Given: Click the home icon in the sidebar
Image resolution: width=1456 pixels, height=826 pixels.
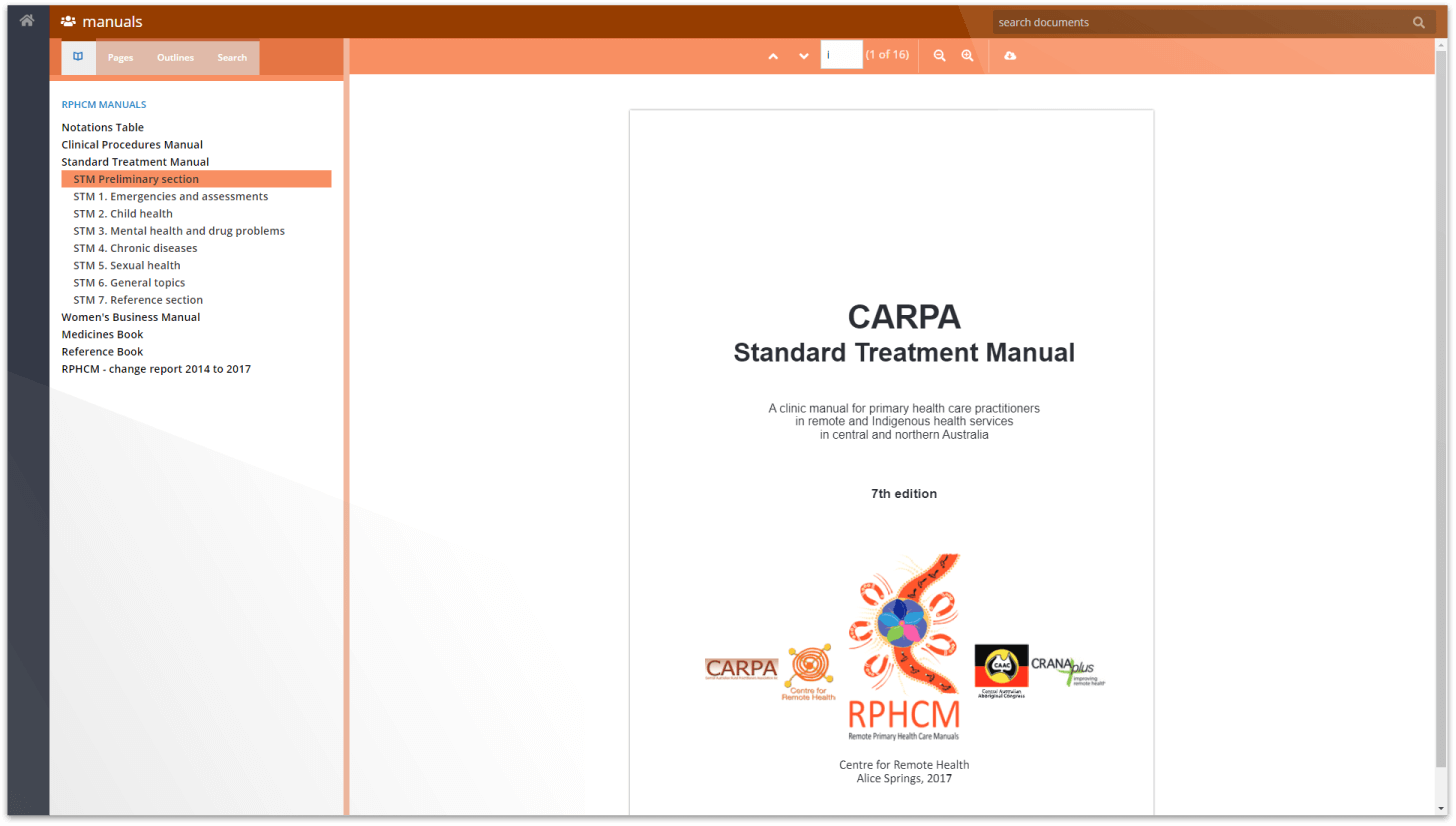Looking at the screenshot, I should (x=27, y=20).
